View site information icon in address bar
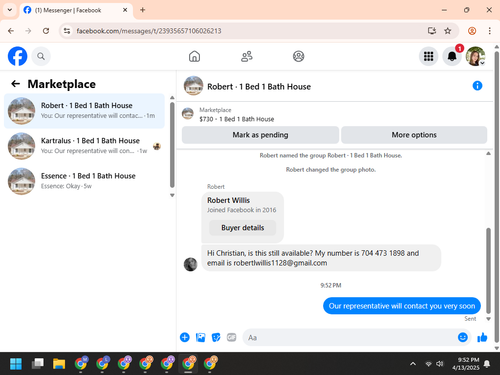 [x=67, y=31]
